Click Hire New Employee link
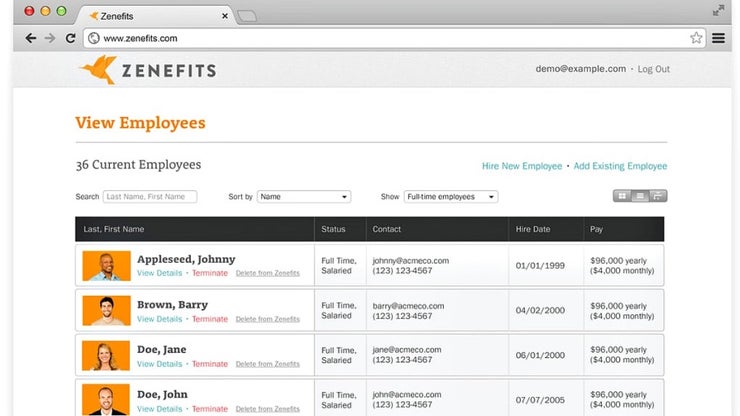This screenshot has width=740, height=416. pos(522,166)
